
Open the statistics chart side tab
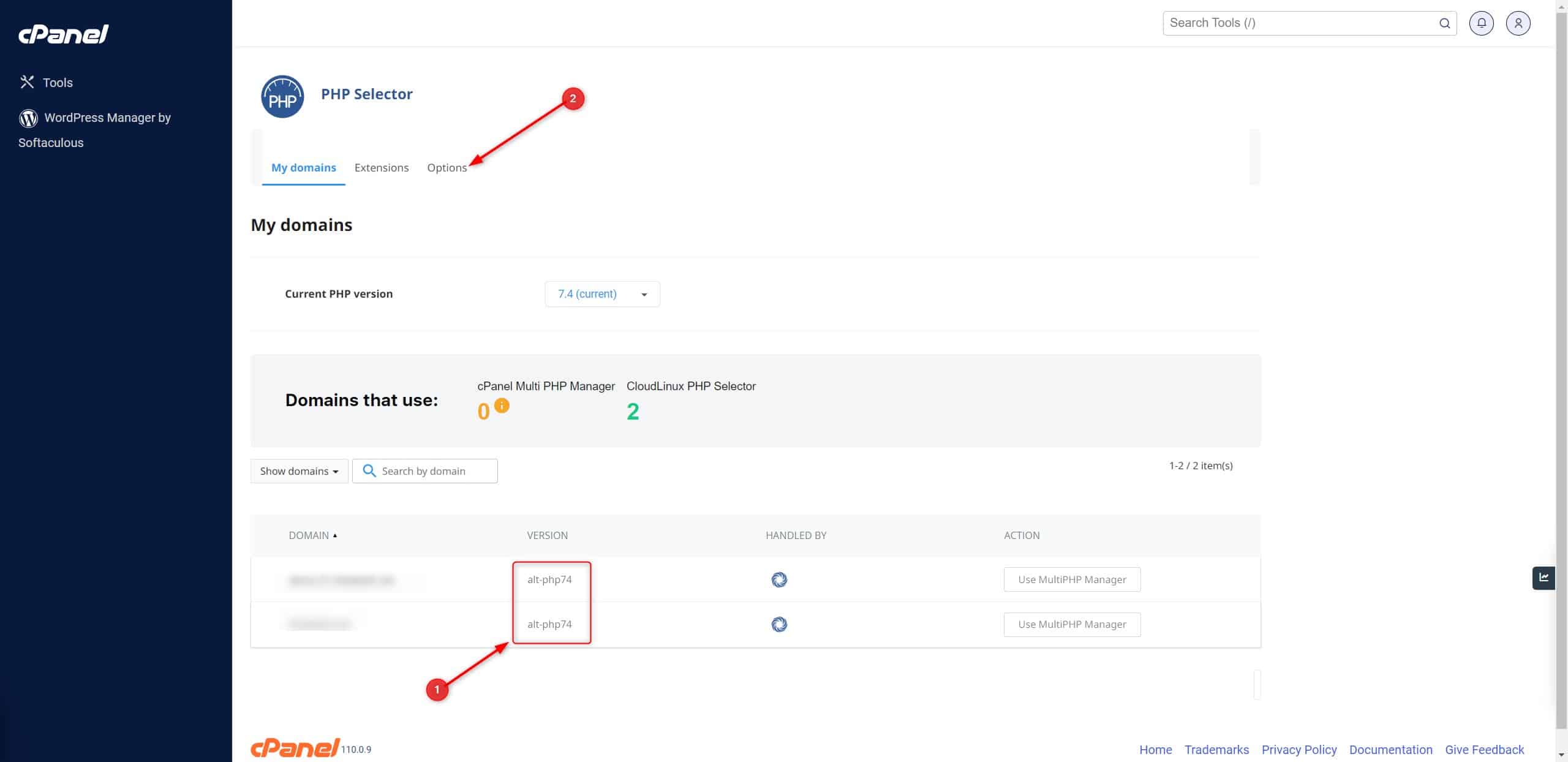1543,578
